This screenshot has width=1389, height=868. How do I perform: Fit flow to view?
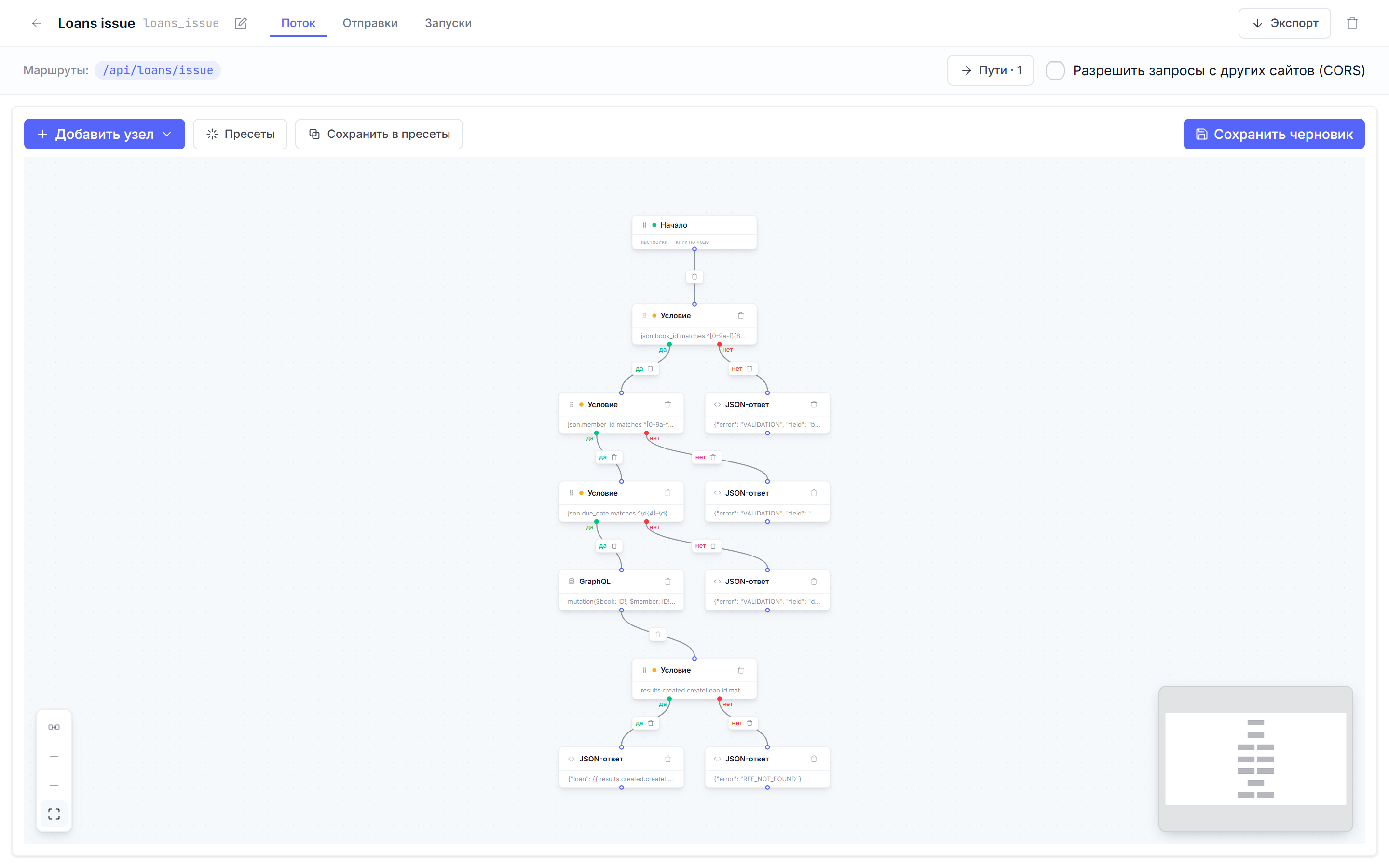pos(54,814)
